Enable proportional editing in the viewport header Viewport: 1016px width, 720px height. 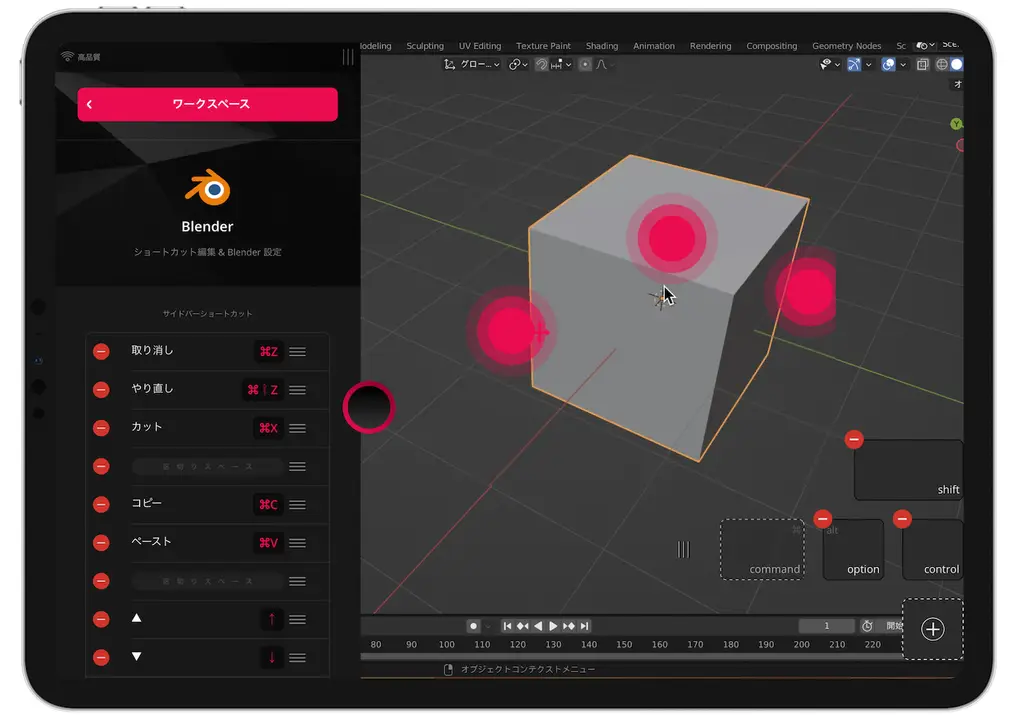(x=586, y=64)
